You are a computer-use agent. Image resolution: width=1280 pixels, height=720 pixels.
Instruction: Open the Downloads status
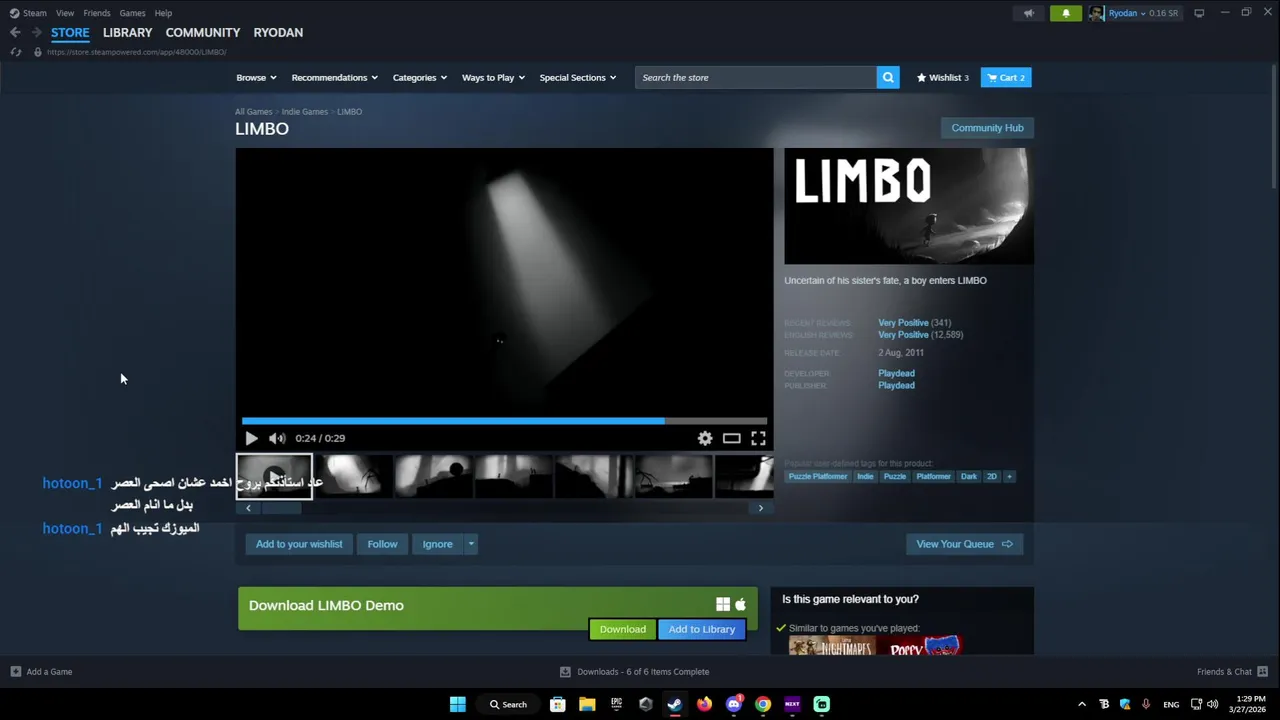click(x=634, y=672)
